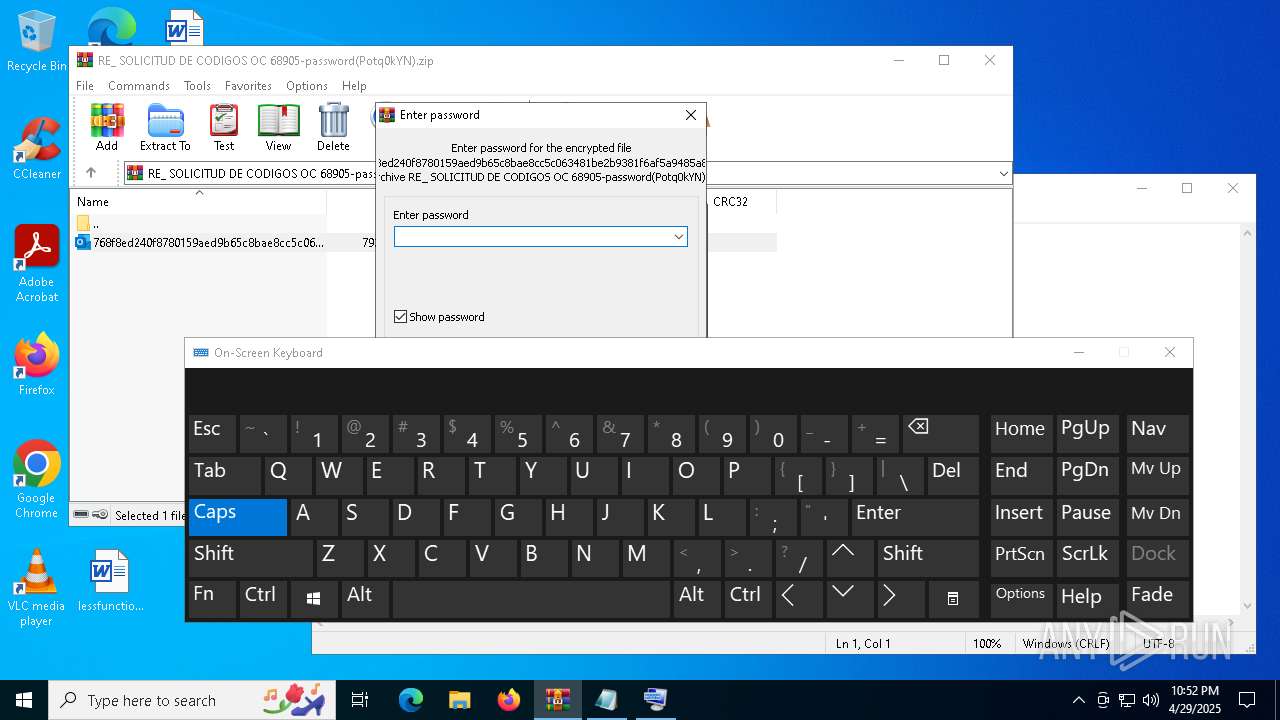1280x720 pixels.
Task: Click the right arrow key
Action: pyautogui.click(x=901, y=599)
